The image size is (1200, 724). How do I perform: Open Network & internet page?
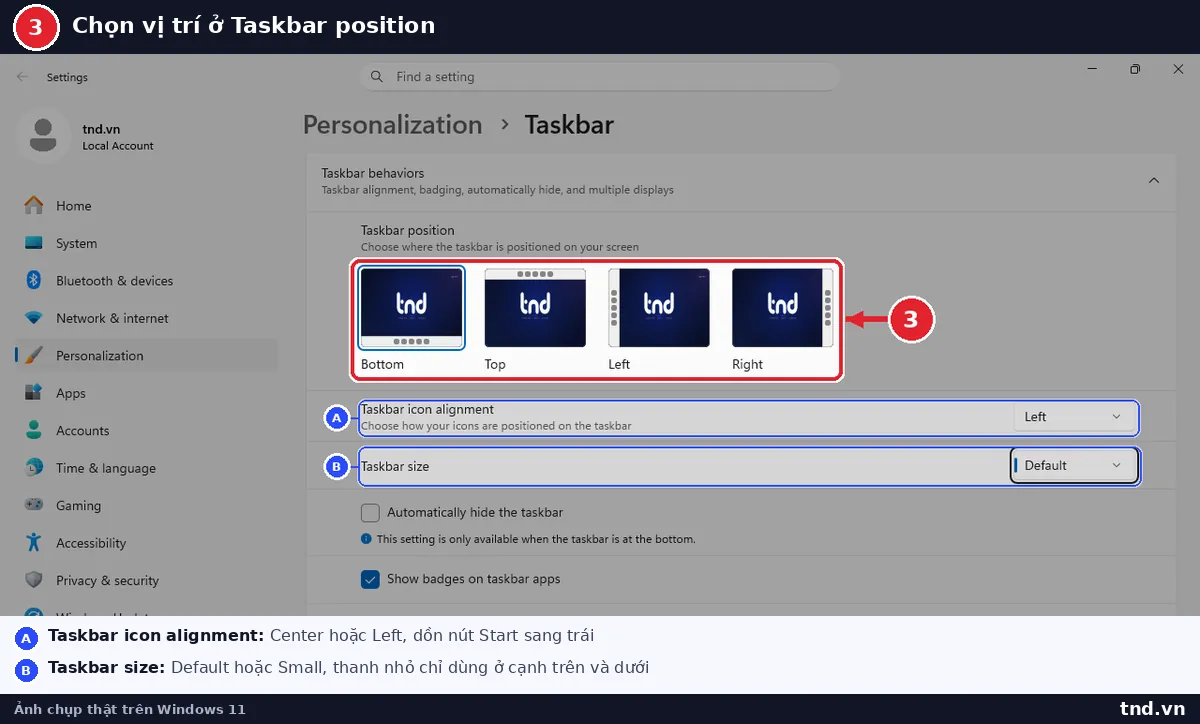(146, 318)
